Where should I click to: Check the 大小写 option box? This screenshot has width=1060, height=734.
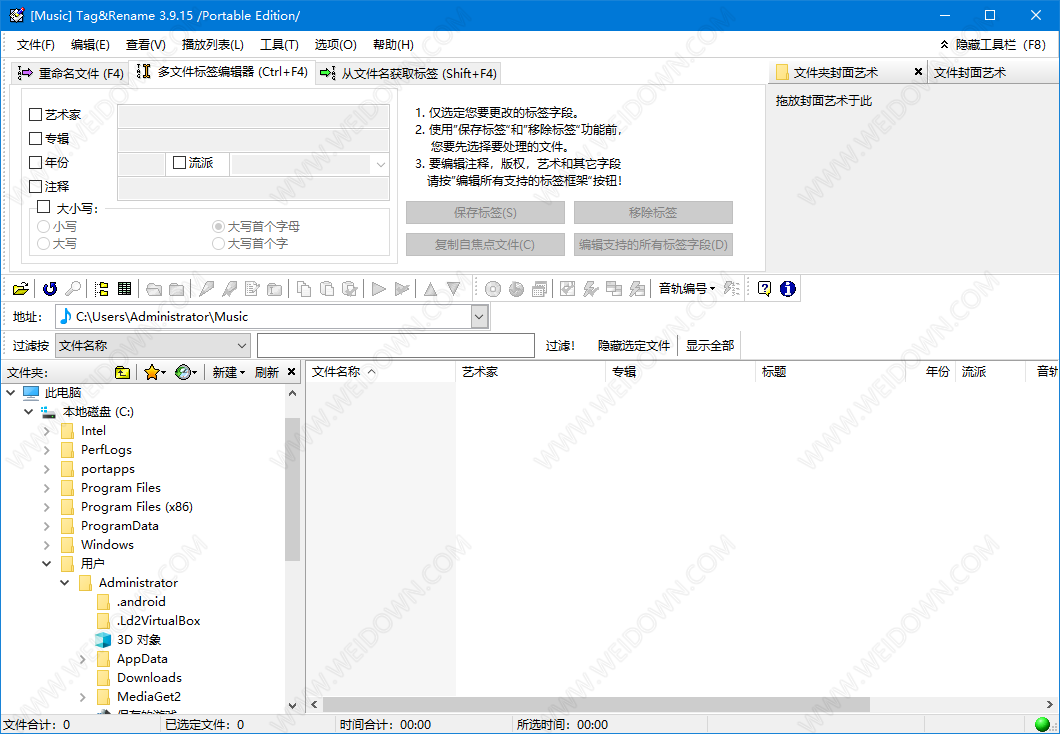[43, 207]
